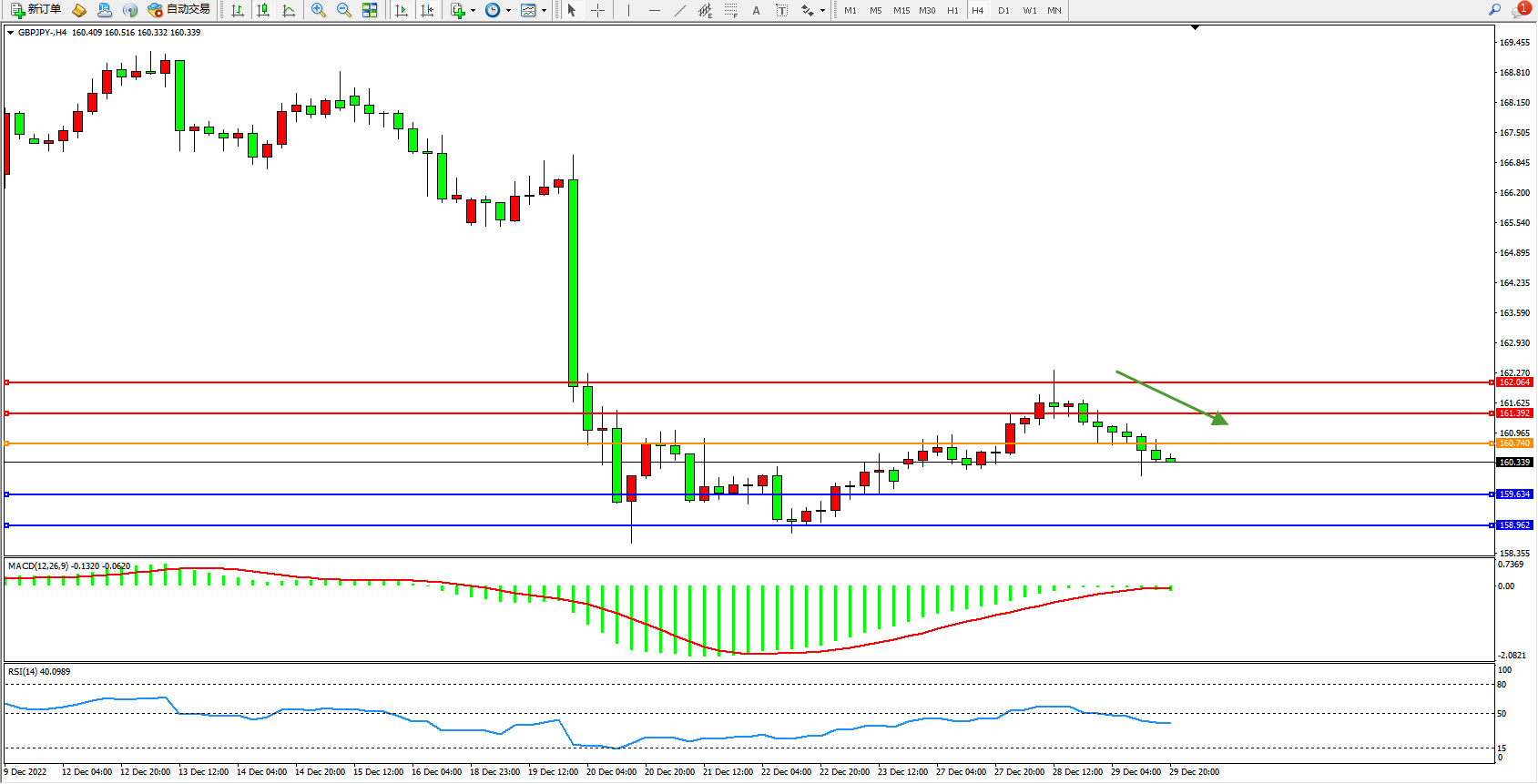Screen dimensions: 1538x784
Task: Switch chart to candlestick mode
Action: [263, 10]
